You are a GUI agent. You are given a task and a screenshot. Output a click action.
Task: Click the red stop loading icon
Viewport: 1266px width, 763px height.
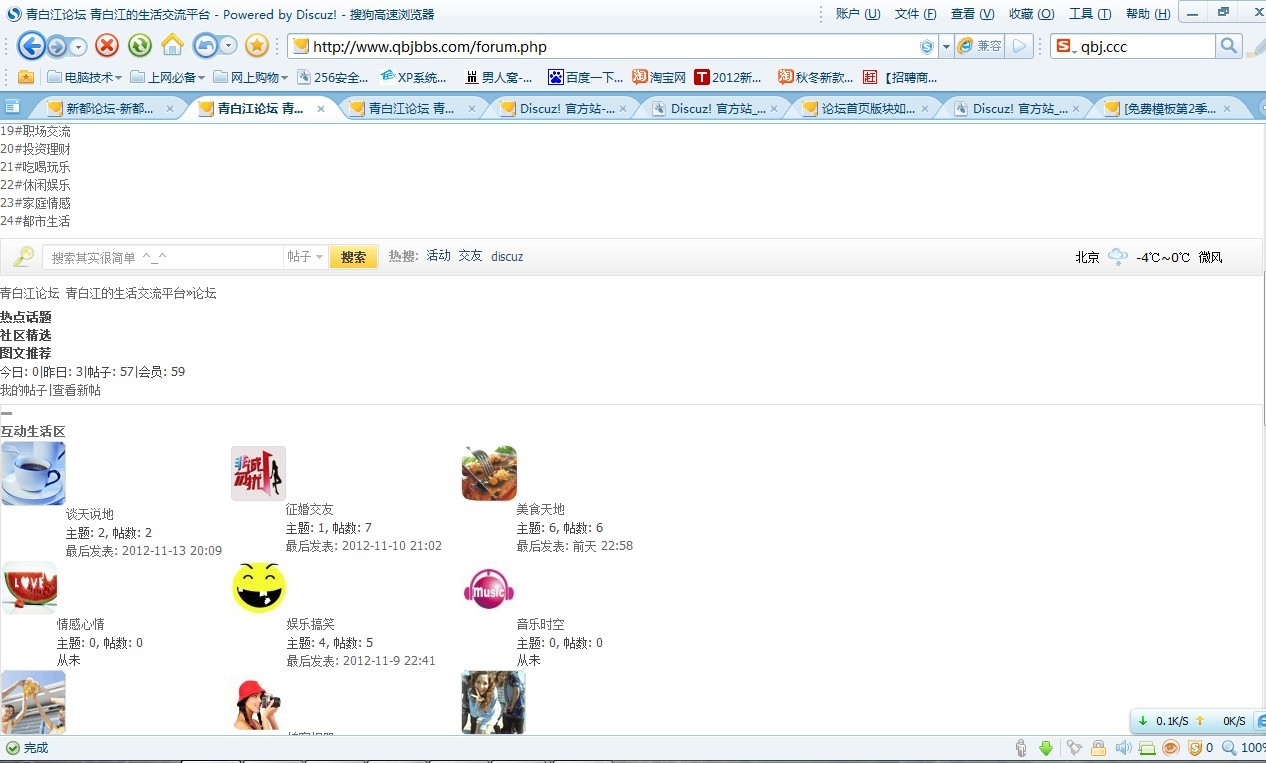click(107, 46)
